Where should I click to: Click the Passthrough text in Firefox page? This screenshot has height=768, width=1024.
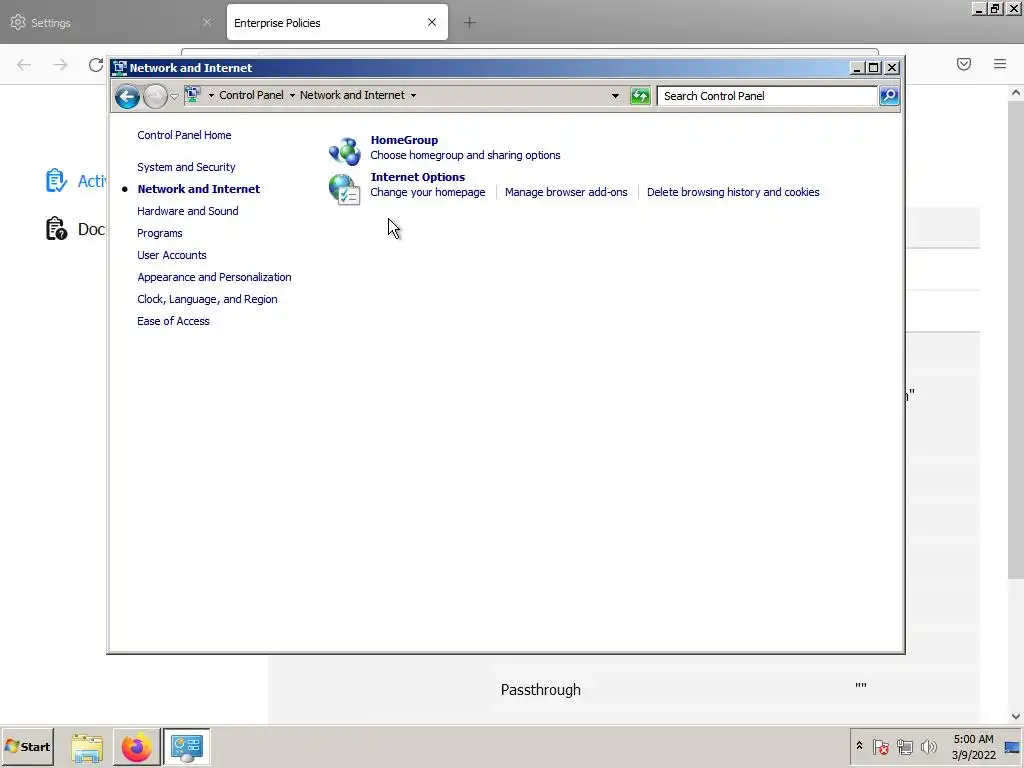pos(540,690)
